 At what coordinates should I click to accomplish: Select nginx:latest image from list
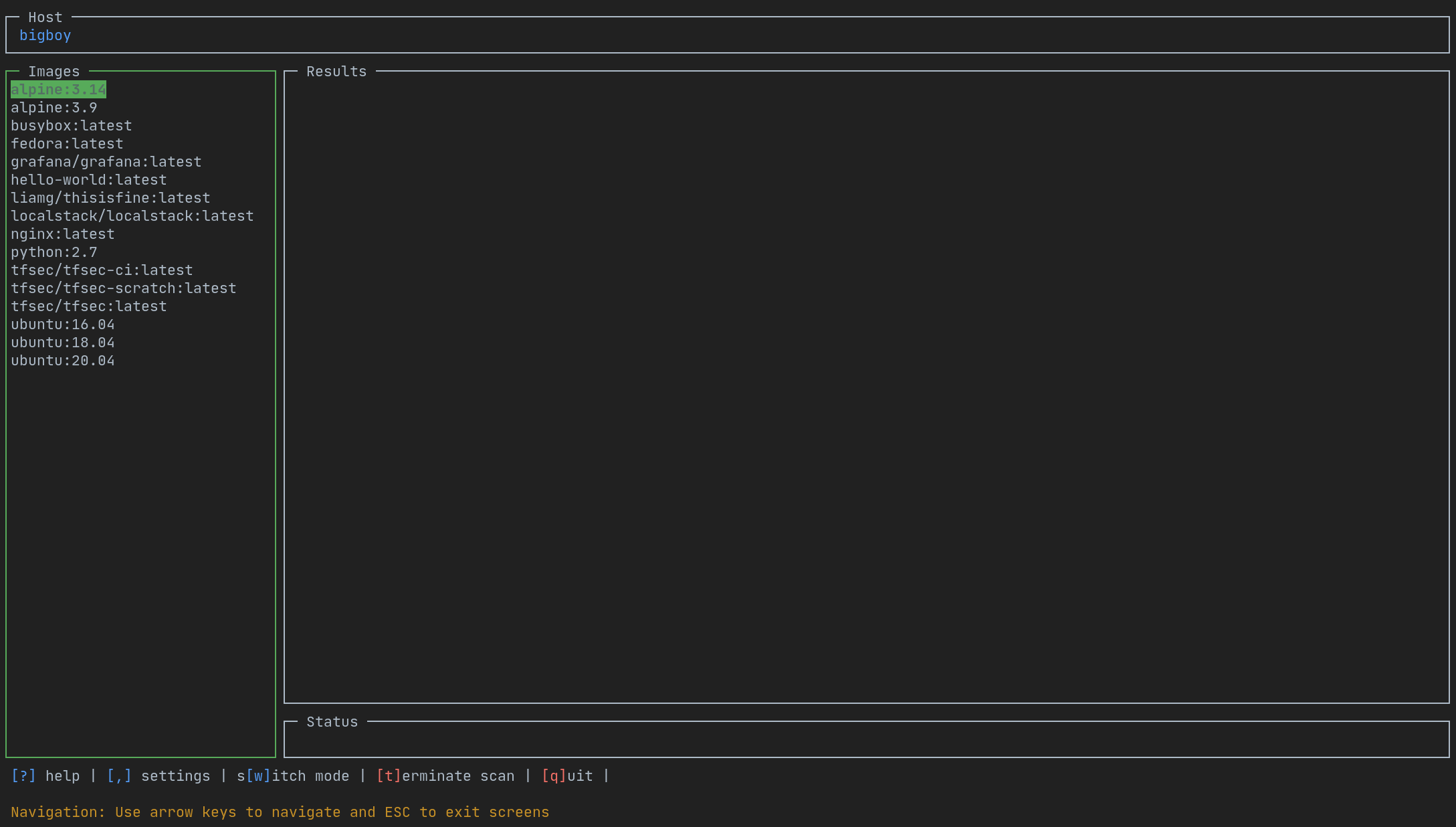click(x=63, y=234)
